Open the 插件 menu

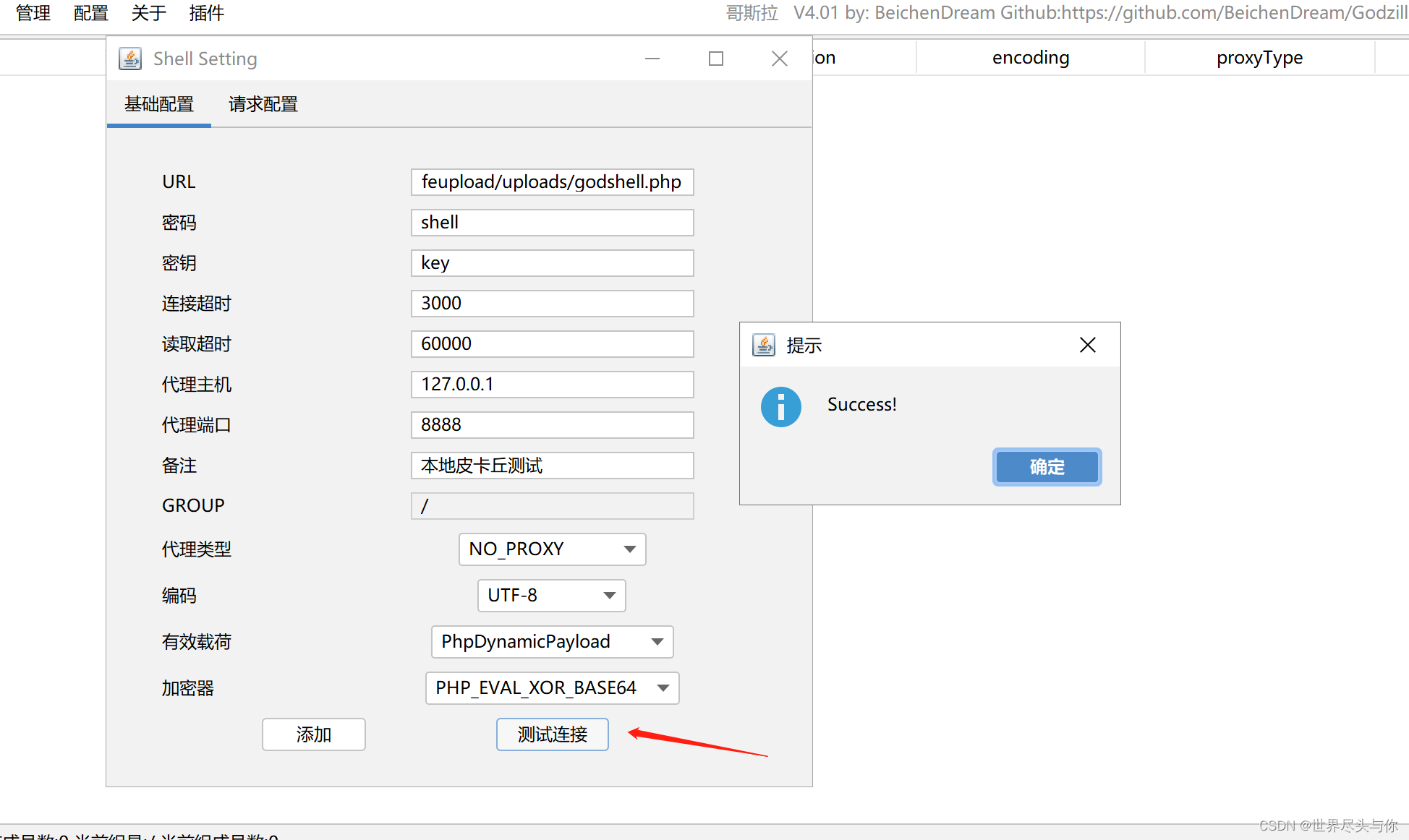tap(207, 13)
